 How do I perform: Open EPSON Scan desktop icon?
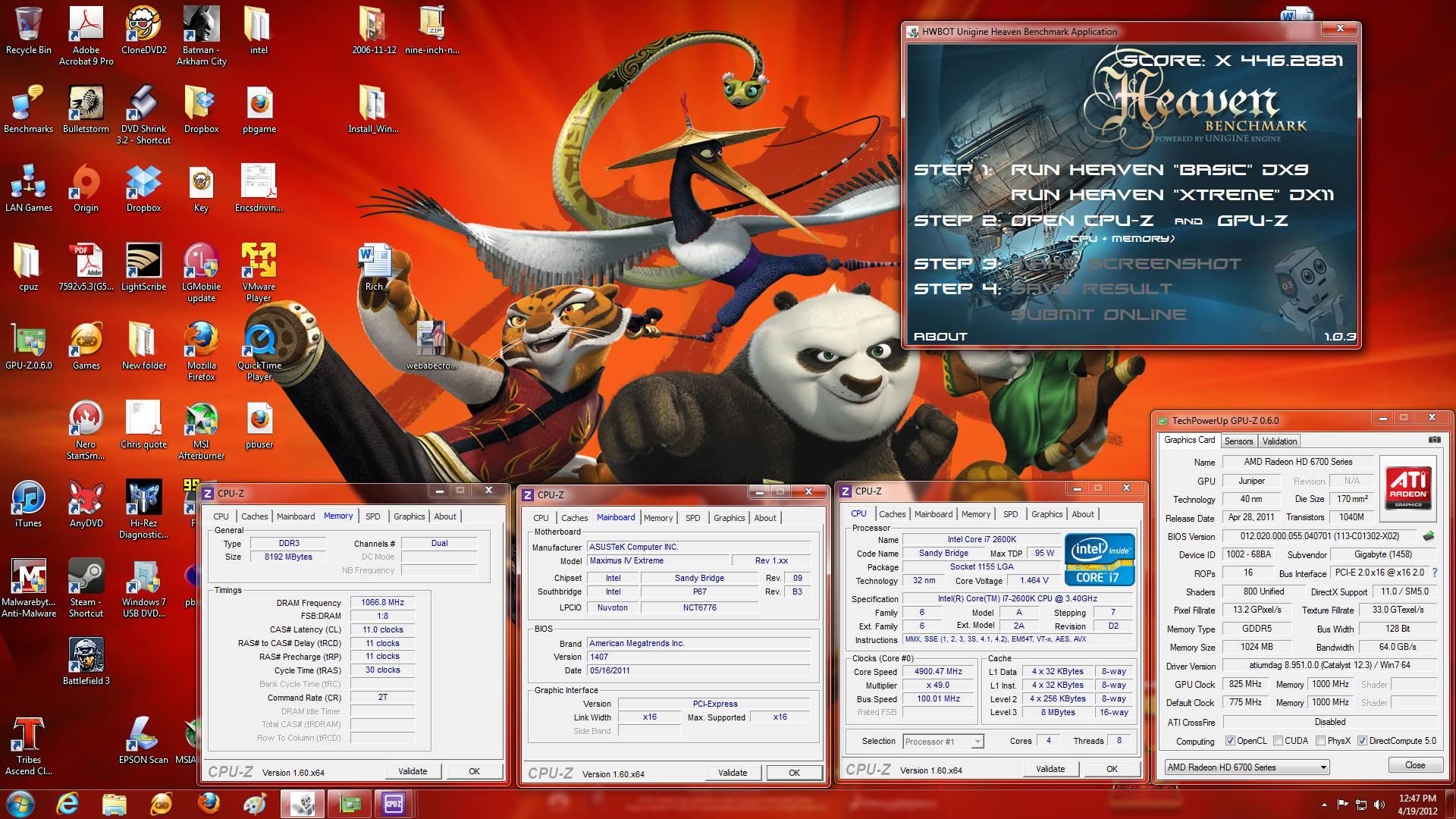click(144, 740)
